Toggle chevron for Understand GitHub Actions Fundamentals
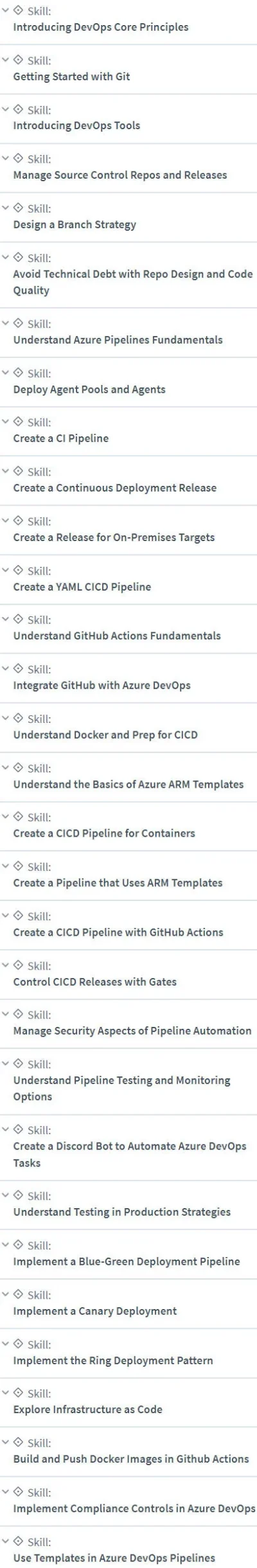The width and height of the screenshot is (257, 1568). pyautogui.click(x=6, y=619)
